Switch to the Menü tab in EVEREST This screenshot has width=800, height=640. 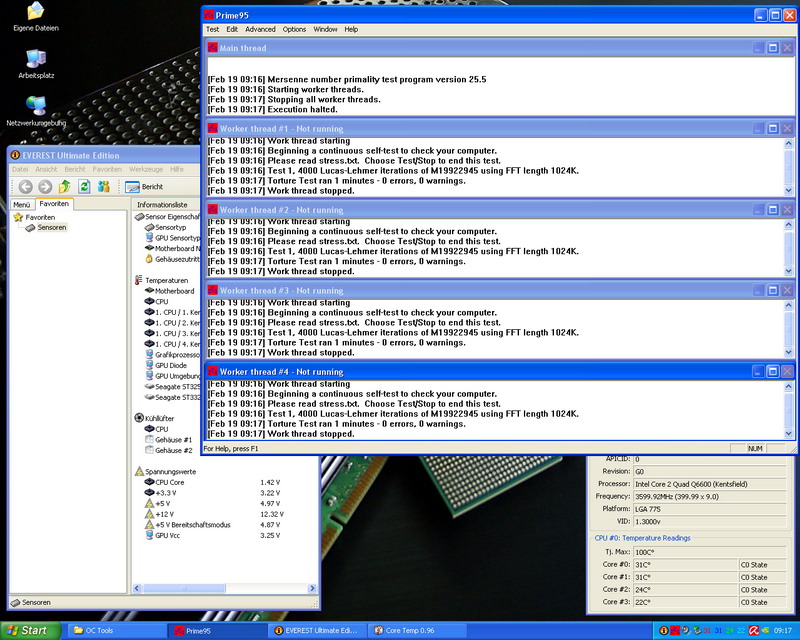(x=22, y=204)
